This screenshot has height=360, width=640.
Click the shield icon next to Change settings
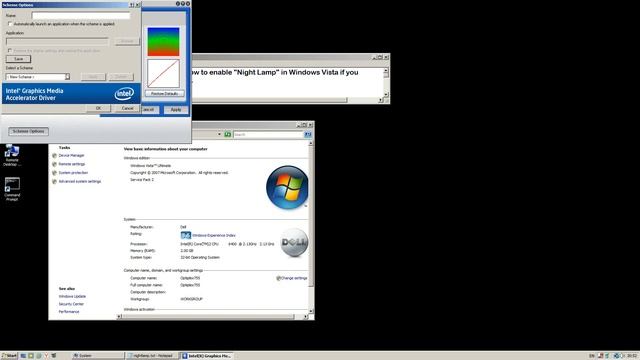coord(278,278)
